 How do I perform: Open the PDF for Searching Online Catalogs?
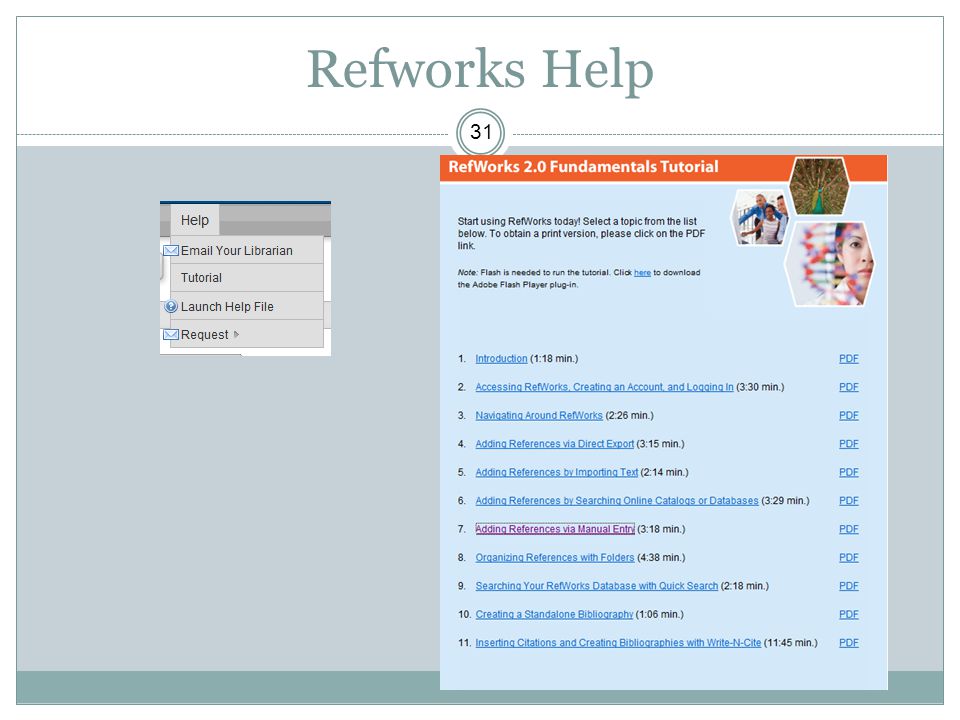pyautogui.click(x=849, y=501)
